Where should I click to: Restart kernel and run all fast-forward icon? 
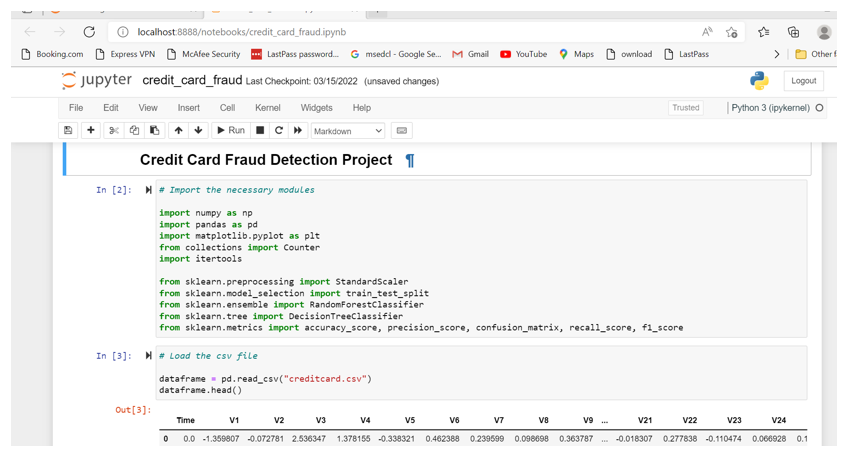[x=298, y=130]
